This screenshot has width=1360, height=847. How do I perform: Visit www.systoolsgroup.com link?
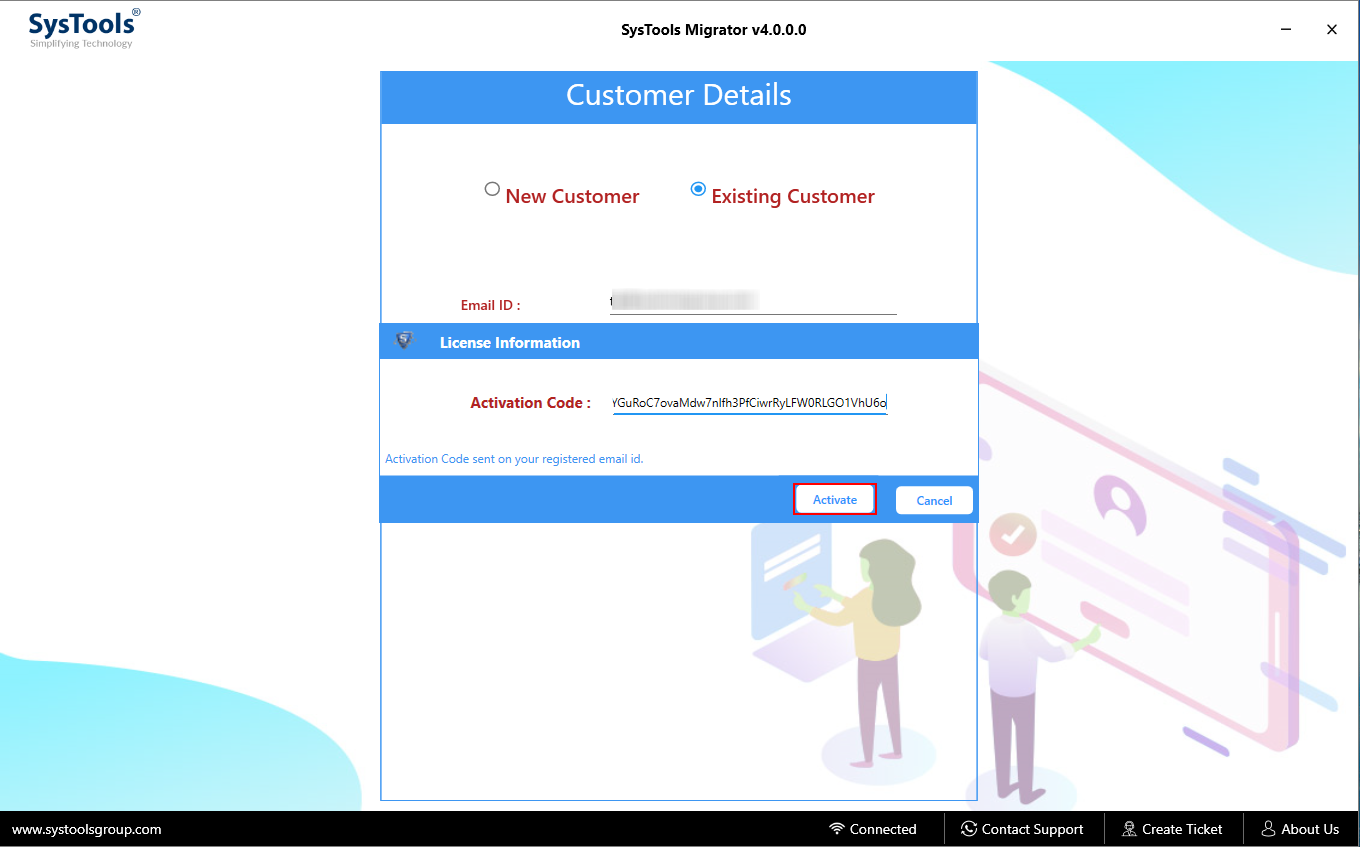(87, 829)
